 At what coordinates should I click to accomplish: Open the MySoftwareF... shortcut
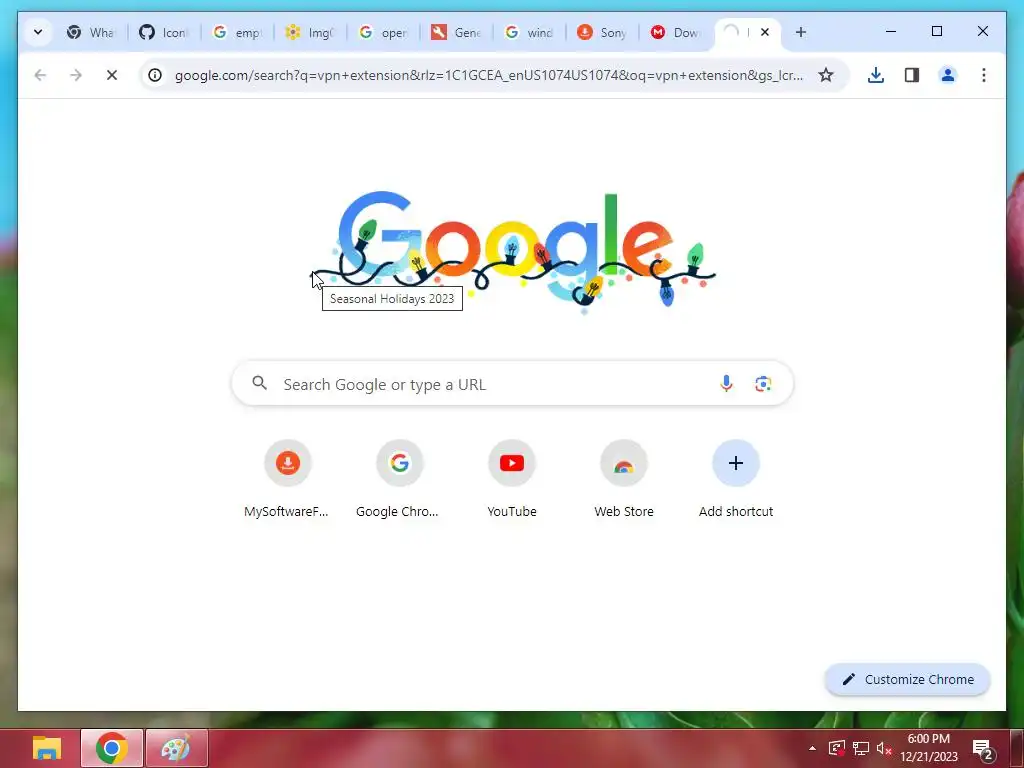[x=287, y=480]
